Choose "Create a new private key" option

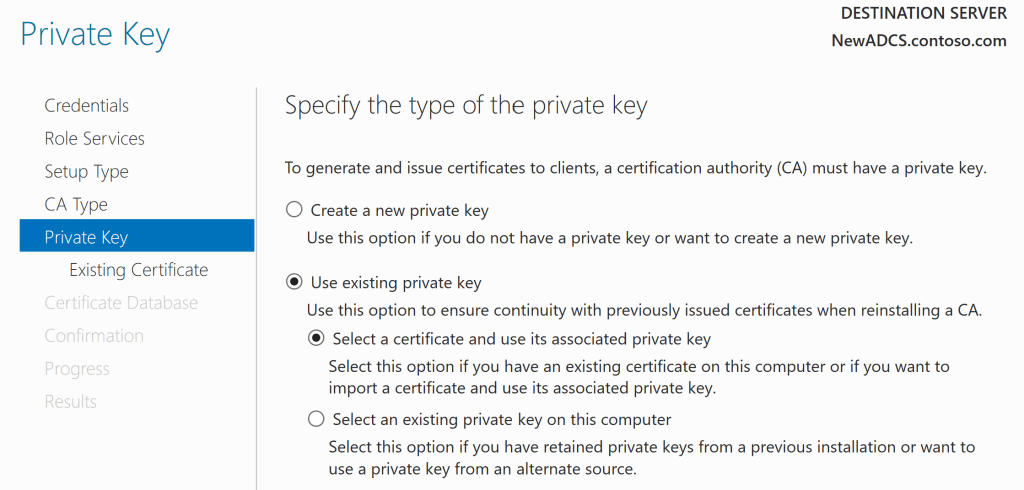[x=294, y=211]
